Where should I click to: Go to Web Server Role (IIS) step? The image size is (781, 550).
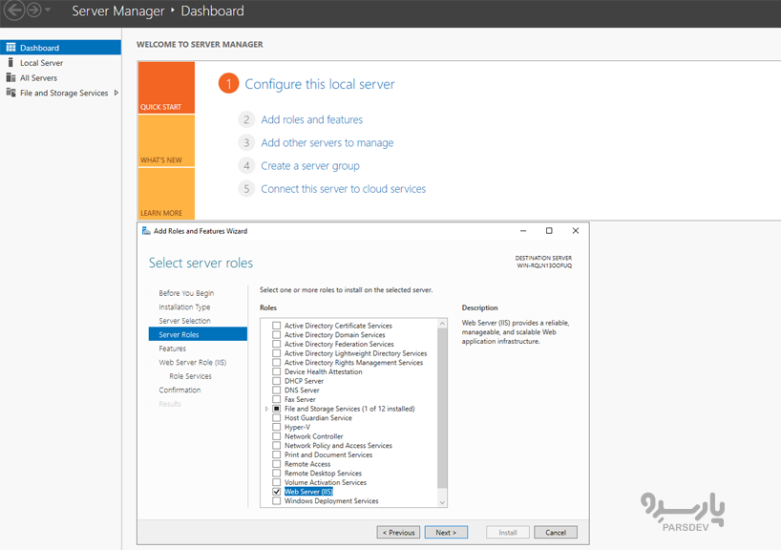192,362
